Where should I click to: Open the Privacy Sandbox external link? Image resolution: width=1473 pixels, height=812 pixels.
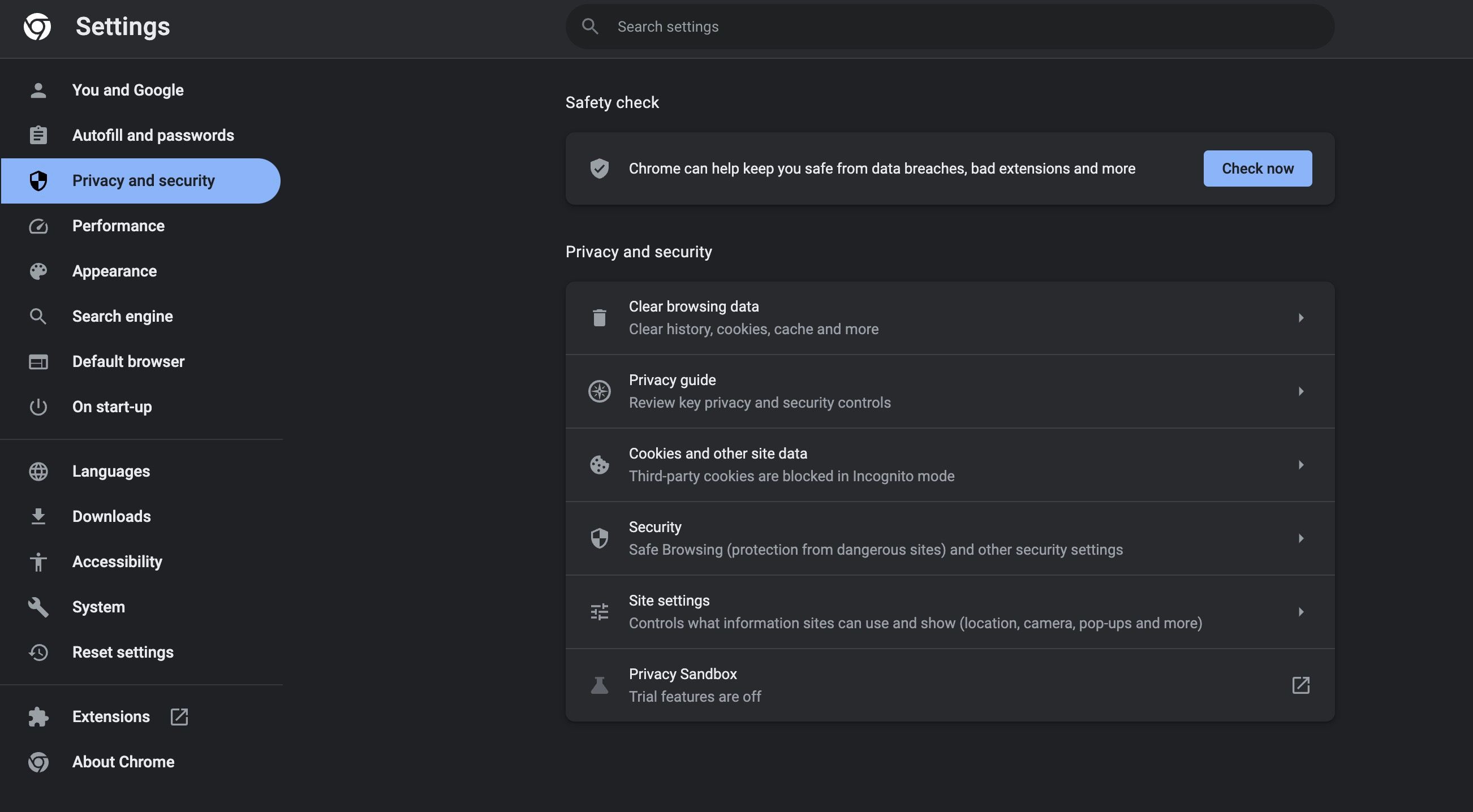(1302, 685)
